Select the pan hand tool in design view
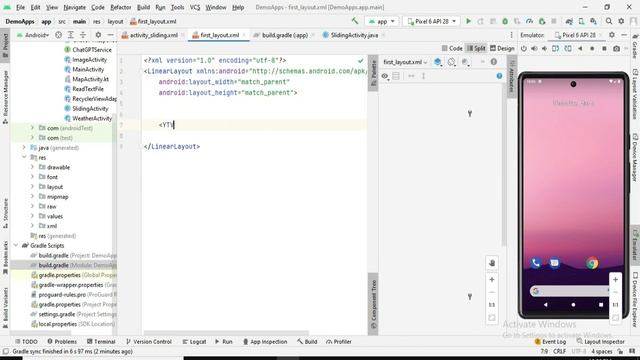Image resolution: width=640 pixels, height=360 pixels. pyautogui.click(x=492, y=263)
